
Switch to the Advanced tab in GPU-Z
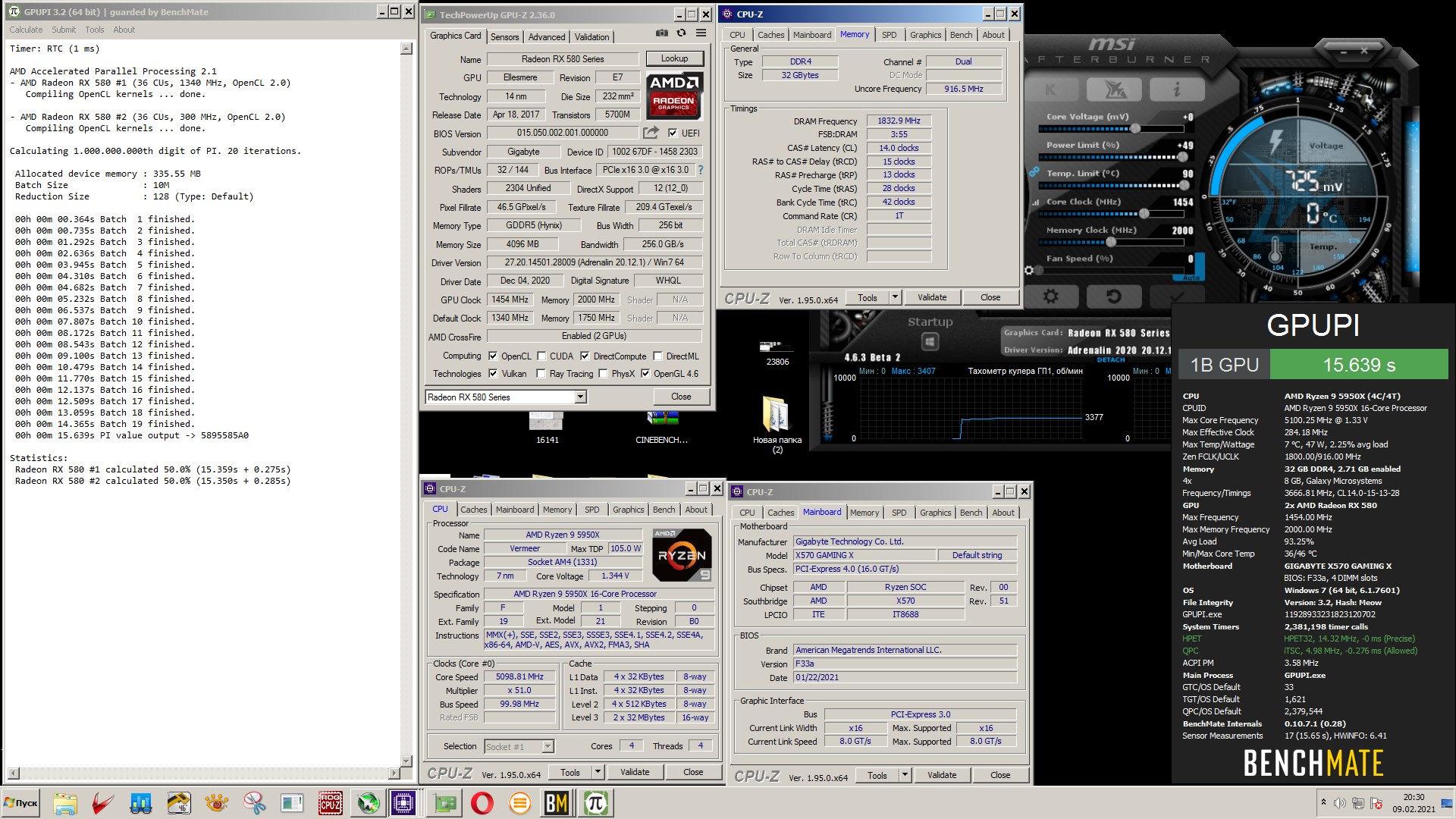click(x=547, y=36)
